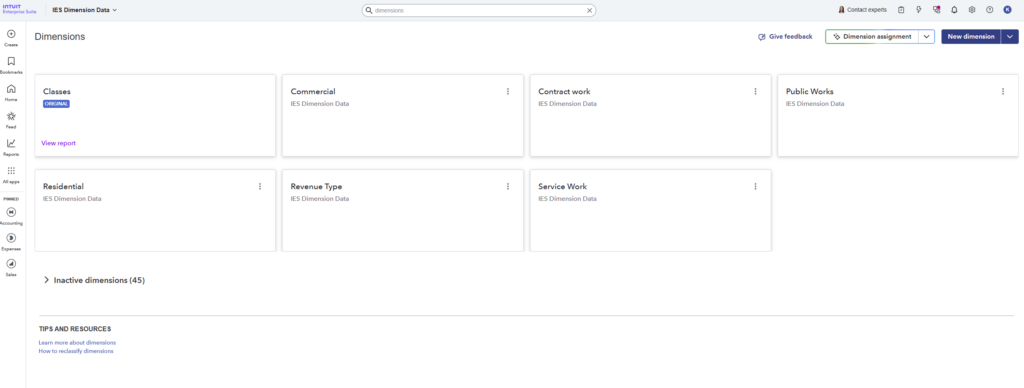
Task: Open the IES Dimension Data company switcher
Action: coord(85,10)
